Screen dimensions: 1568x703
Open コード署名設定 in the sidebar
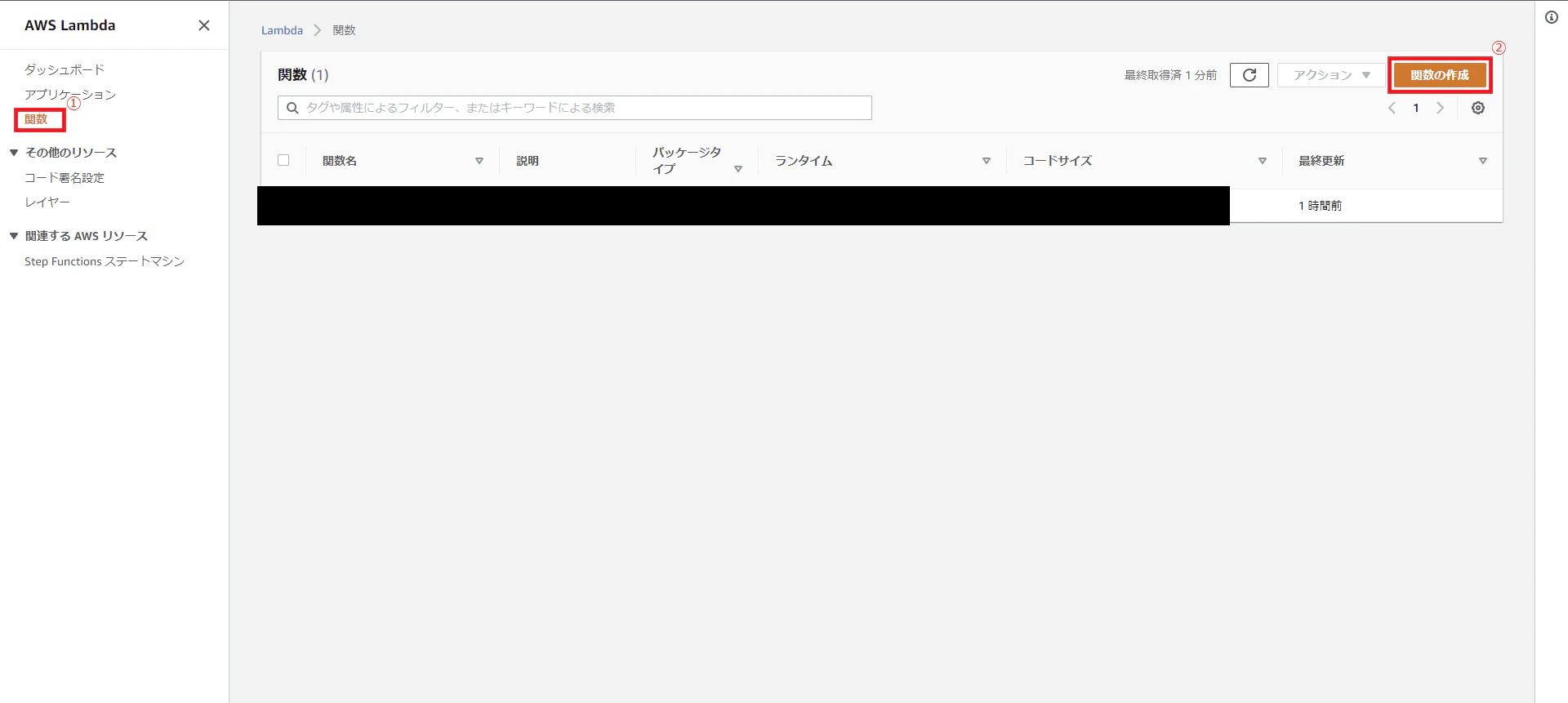pyautogui.click(x=65, y=177)
